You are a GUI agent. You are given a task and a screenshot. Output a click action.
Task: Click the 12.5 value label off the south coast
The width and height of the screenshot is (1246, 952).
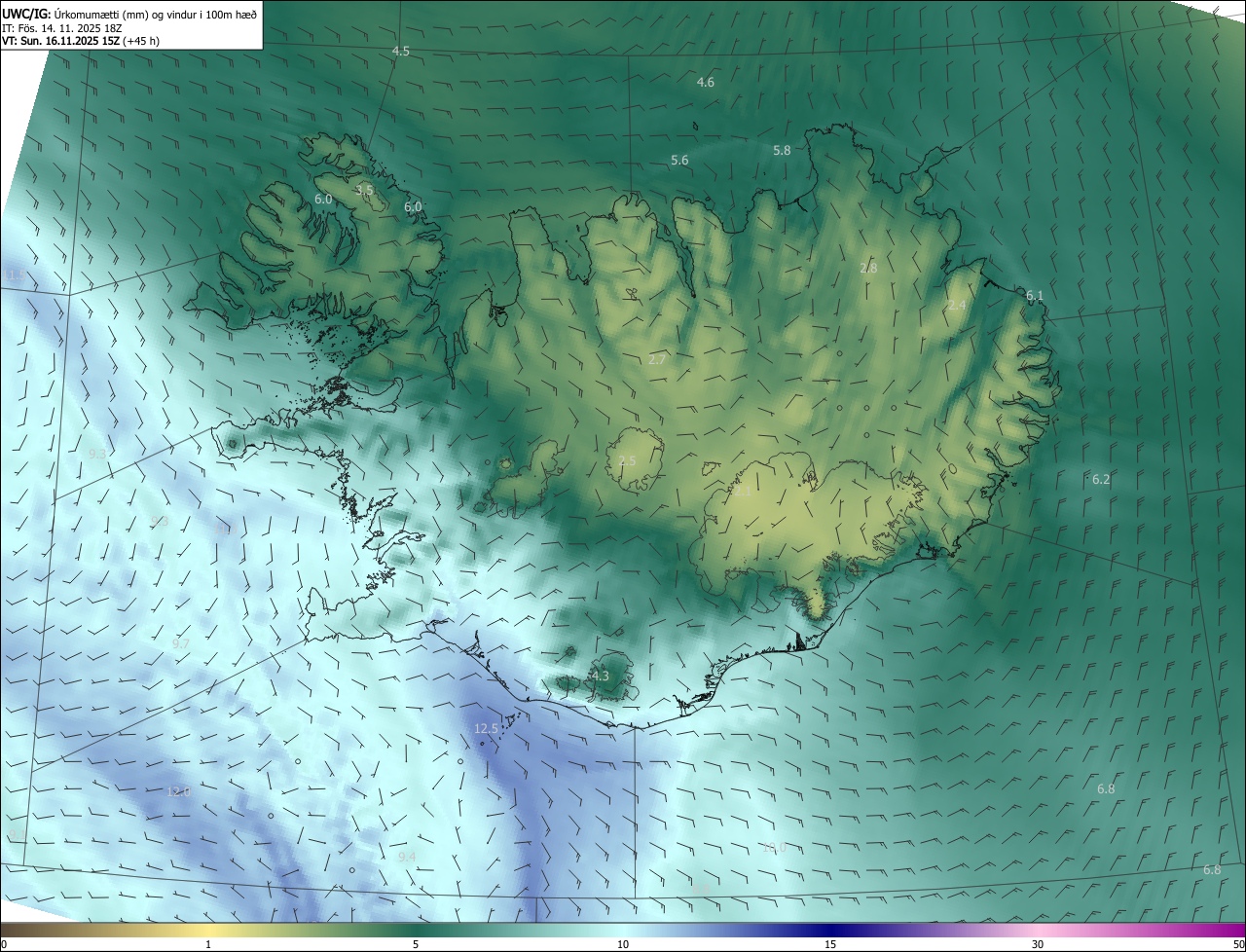[x=486, y=728]
